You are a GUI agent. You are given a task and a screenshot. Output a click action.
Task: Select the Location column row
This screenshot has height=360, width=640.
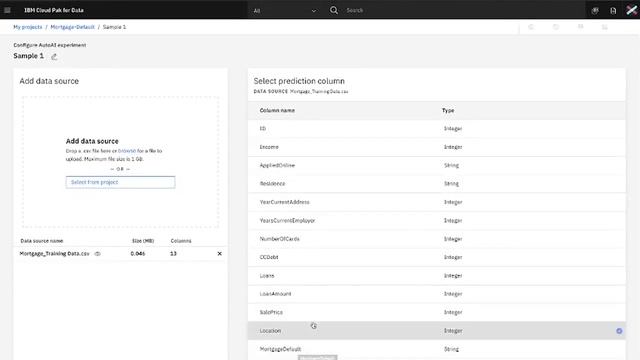[x=436, y=331]
